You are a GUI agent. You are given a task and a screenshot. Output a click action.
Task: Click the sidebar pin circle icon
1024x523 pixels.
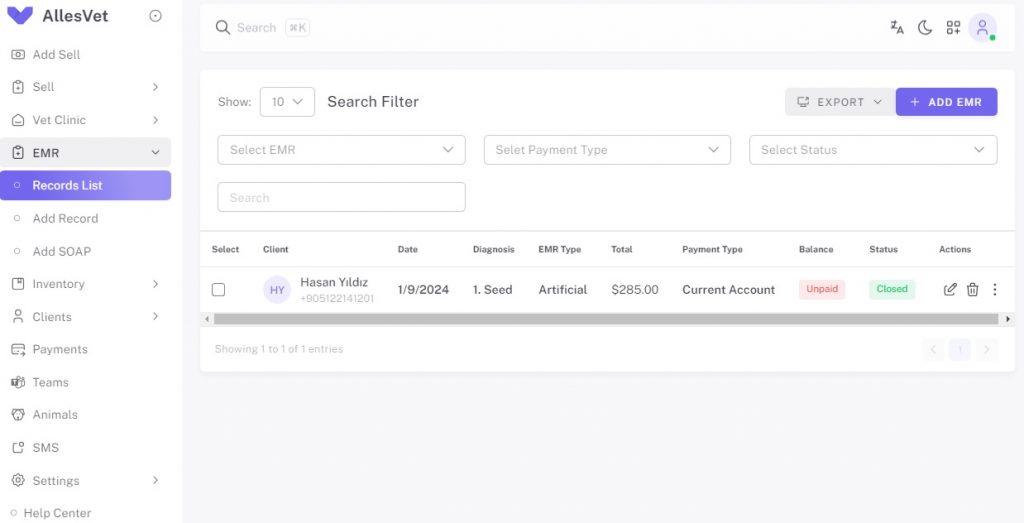click(155, 16)
